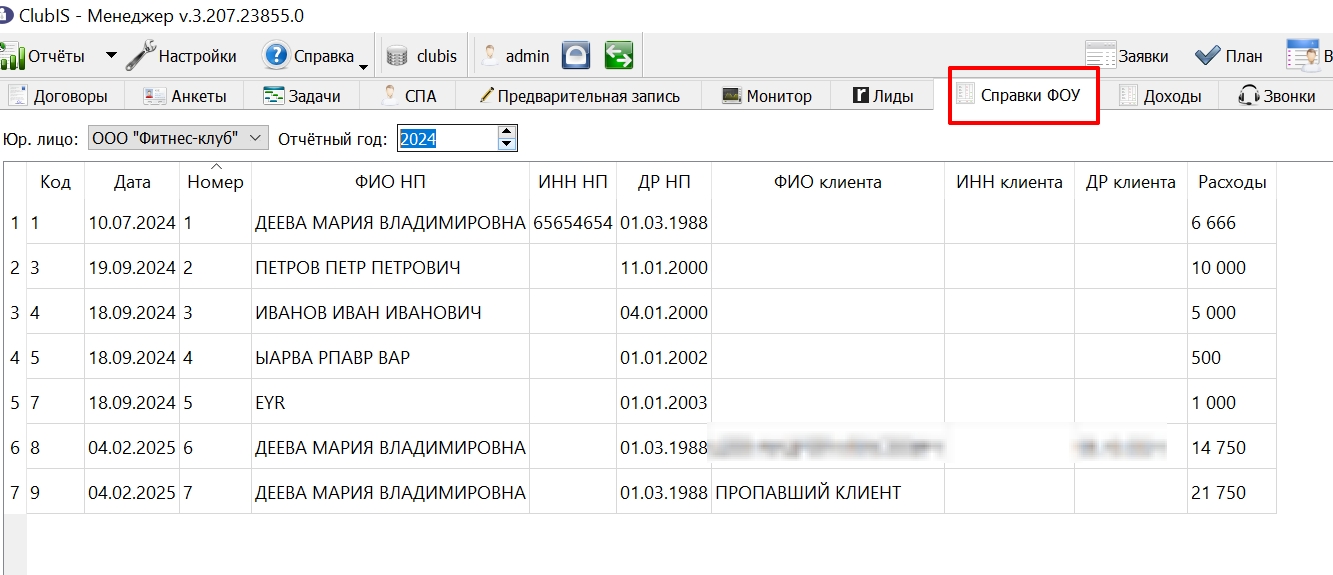Select row header number 1

[x=15, y=223]
